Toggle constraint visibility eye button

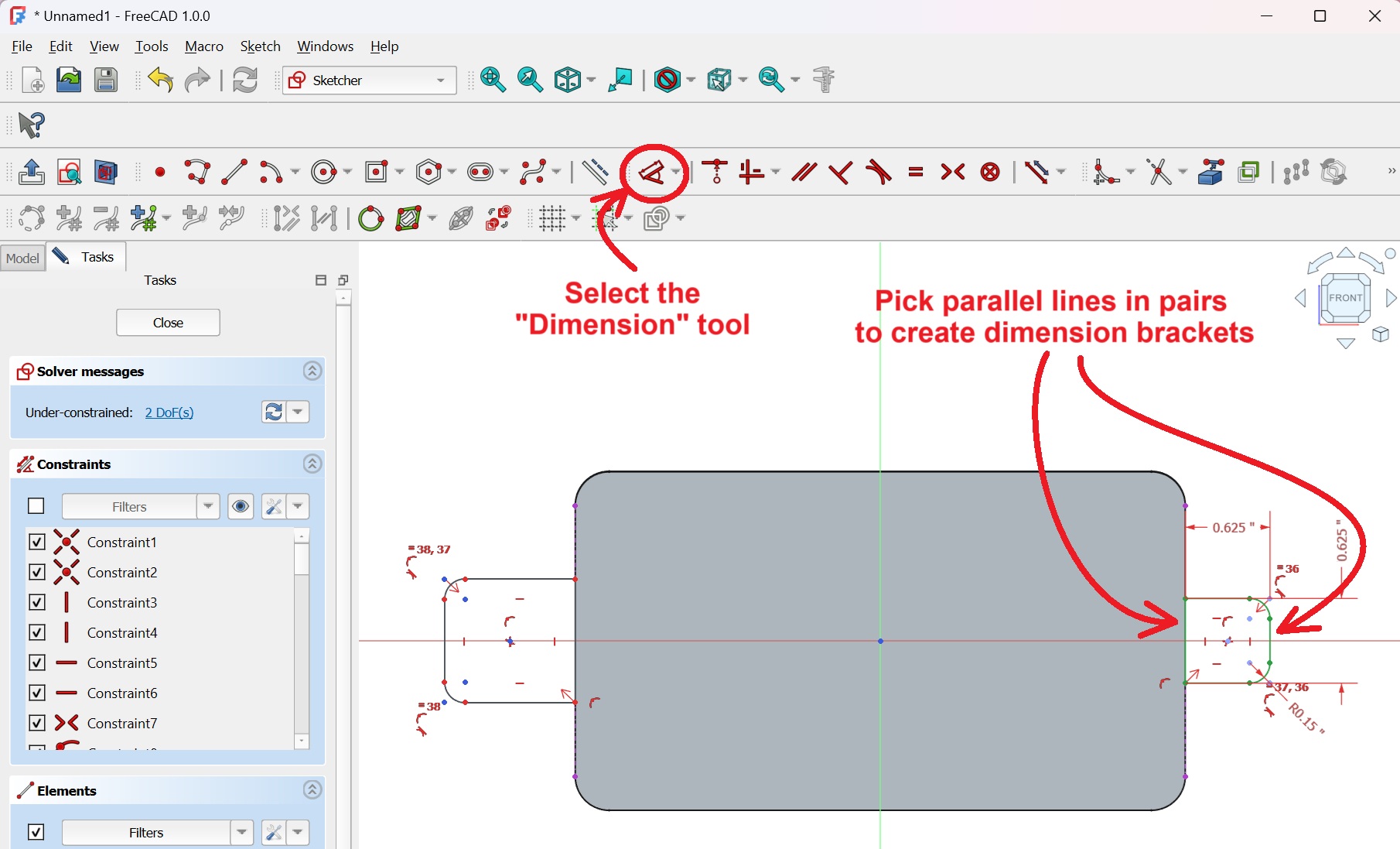[x=241, y=506]
